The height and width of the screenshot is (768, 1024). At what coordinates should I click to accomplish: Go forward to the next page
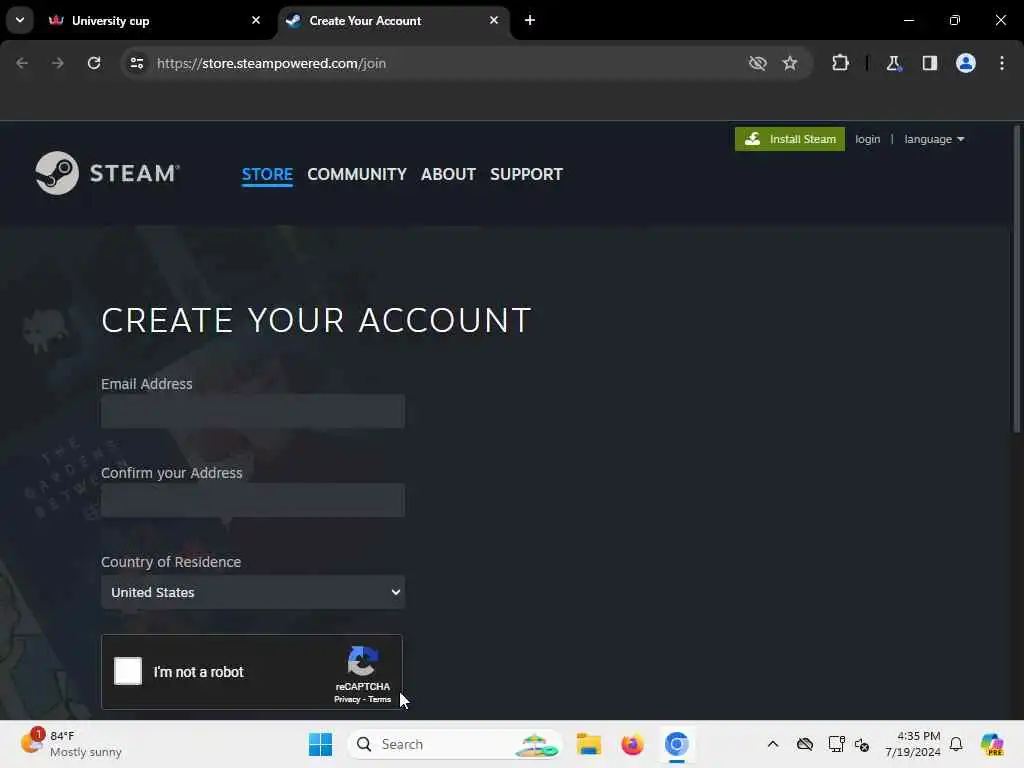(58, 63)
